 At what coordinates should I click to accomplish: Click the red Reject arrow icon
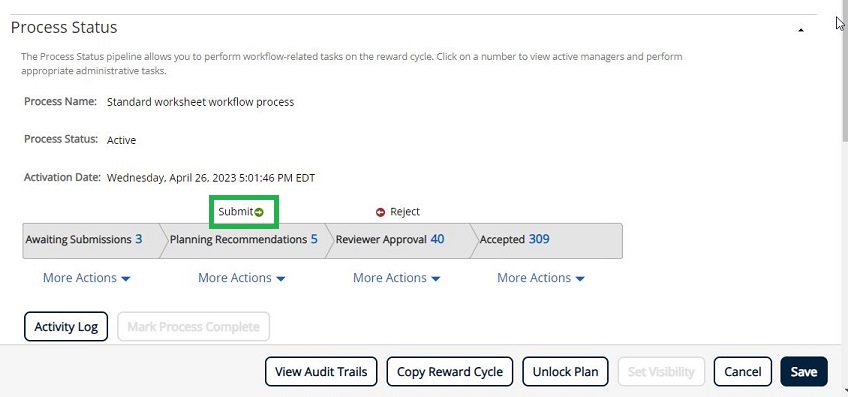[x=380, y=212]
